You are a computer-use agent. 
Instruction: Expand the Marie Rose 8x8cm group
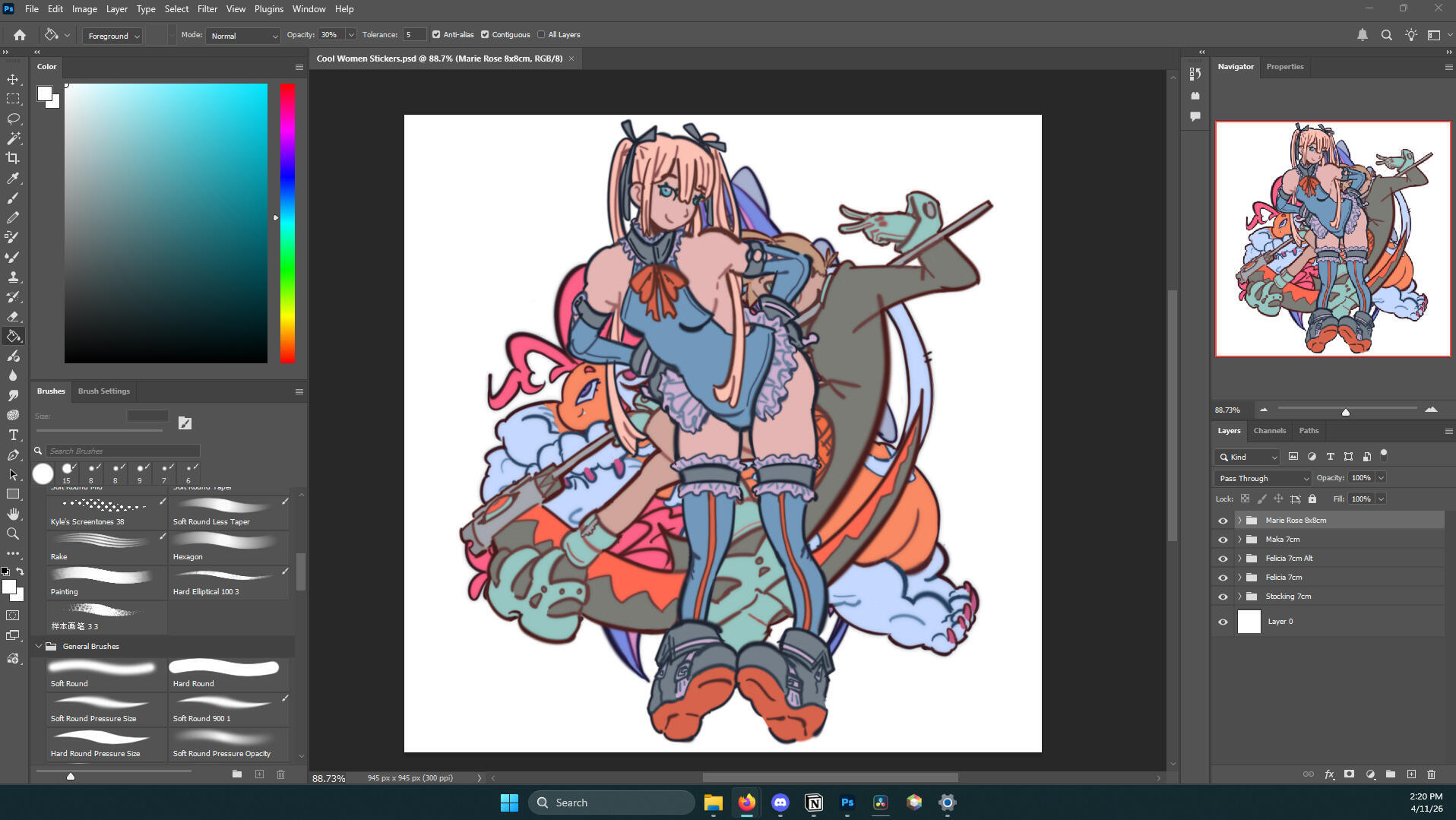(x=1239, y=521)
